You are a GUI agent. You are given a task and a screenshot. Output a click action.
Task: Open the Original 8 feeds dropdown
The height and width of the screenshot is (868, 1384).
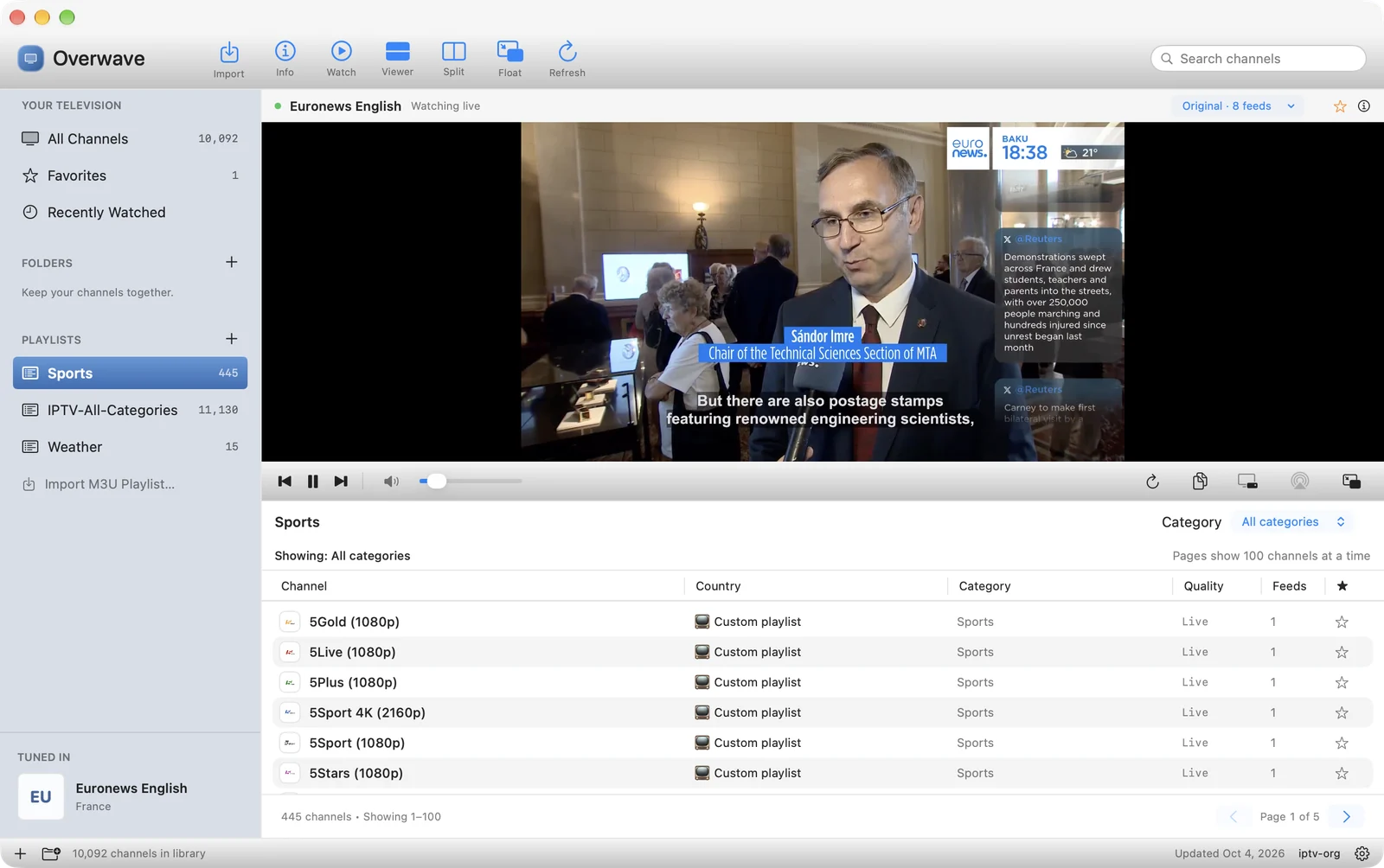1239,106
